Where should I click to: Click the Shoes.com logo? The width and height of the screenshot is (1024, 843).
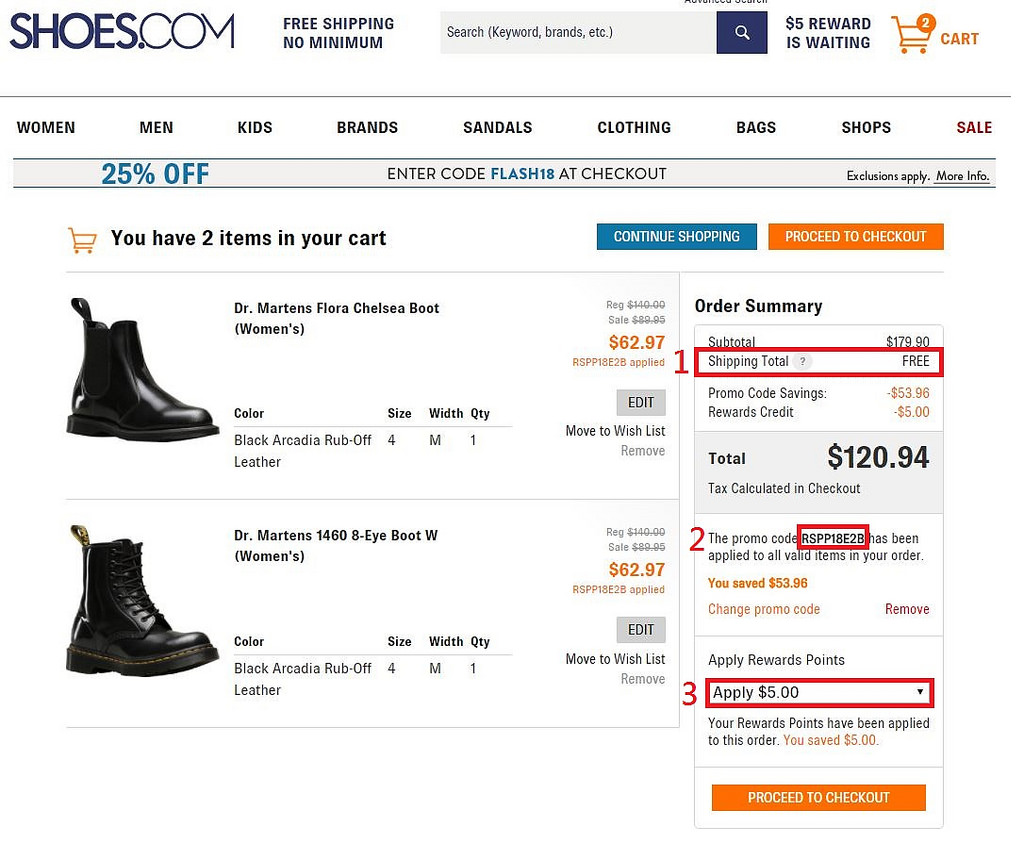click(x=122, y=32)
